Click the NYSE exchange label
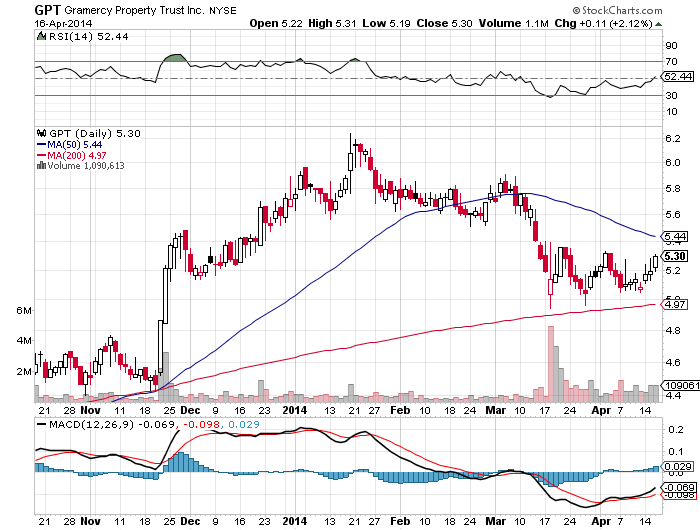Image resolution: width=700 pixels, height=530 pixels. 223,11
